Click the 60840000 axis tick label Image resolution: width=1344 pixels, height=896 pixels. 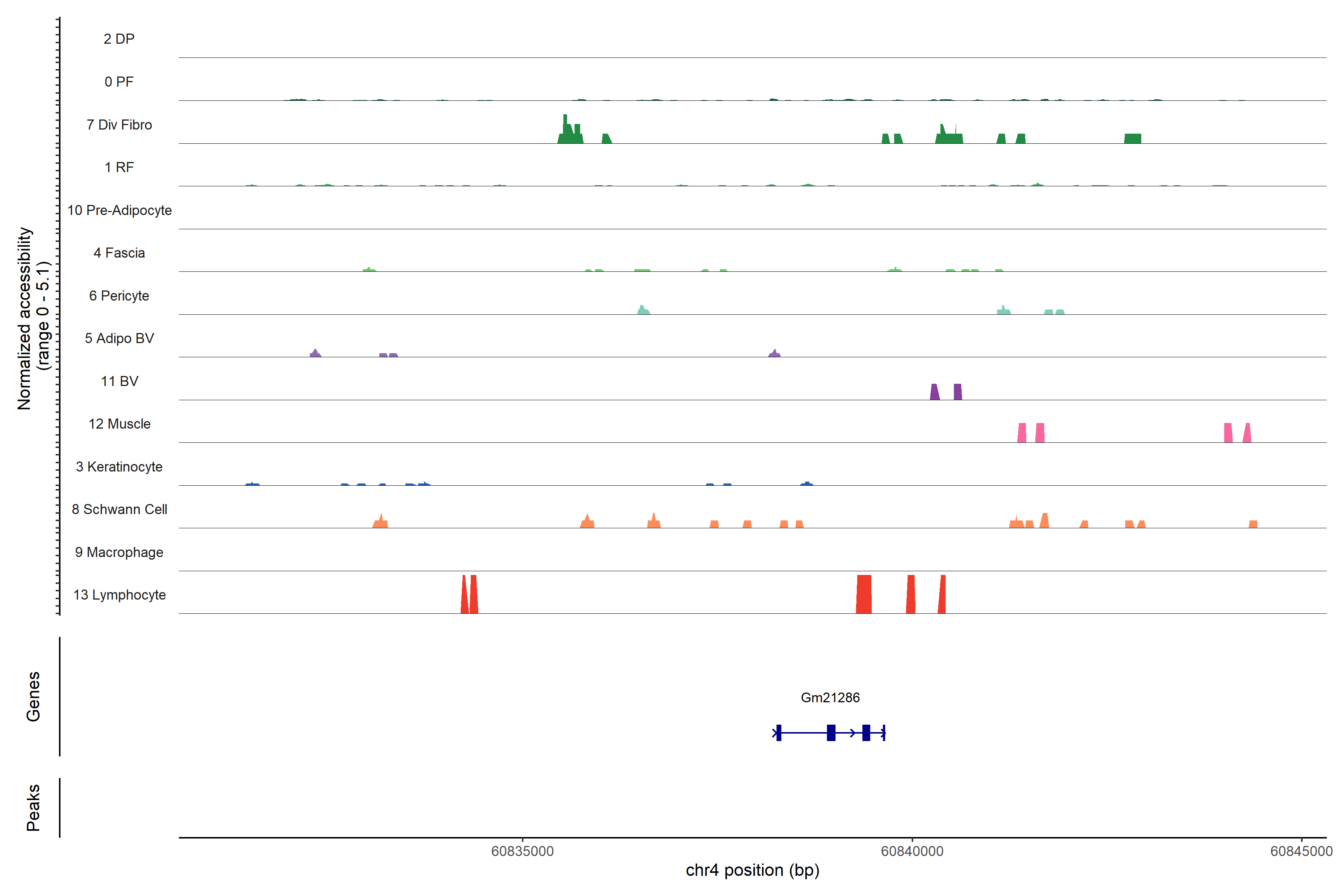coord(912,851)
